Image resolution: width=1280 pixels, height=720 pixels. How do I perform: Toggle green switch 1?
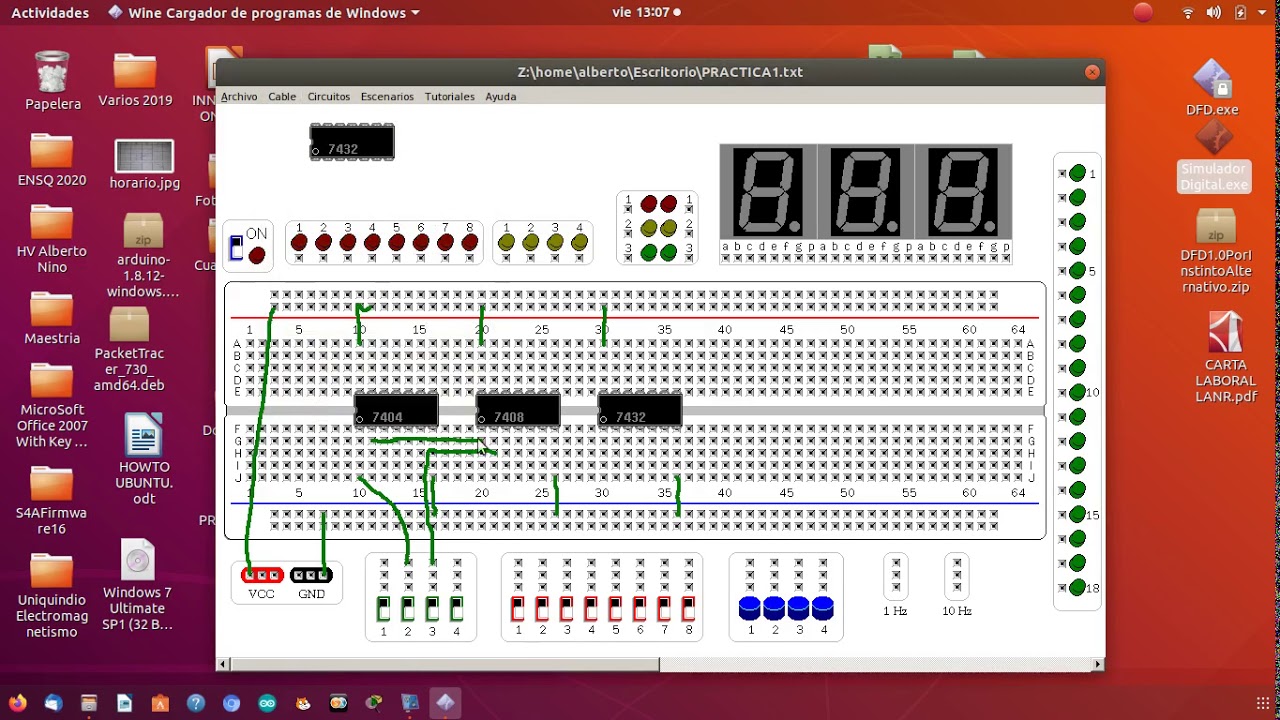(x=383, y=608)
